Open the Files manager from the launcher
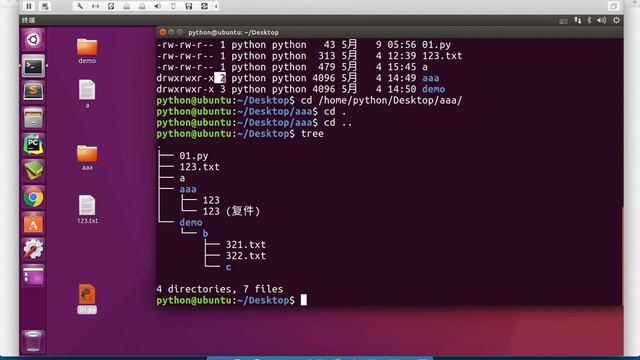 click(x=33, y=118)
